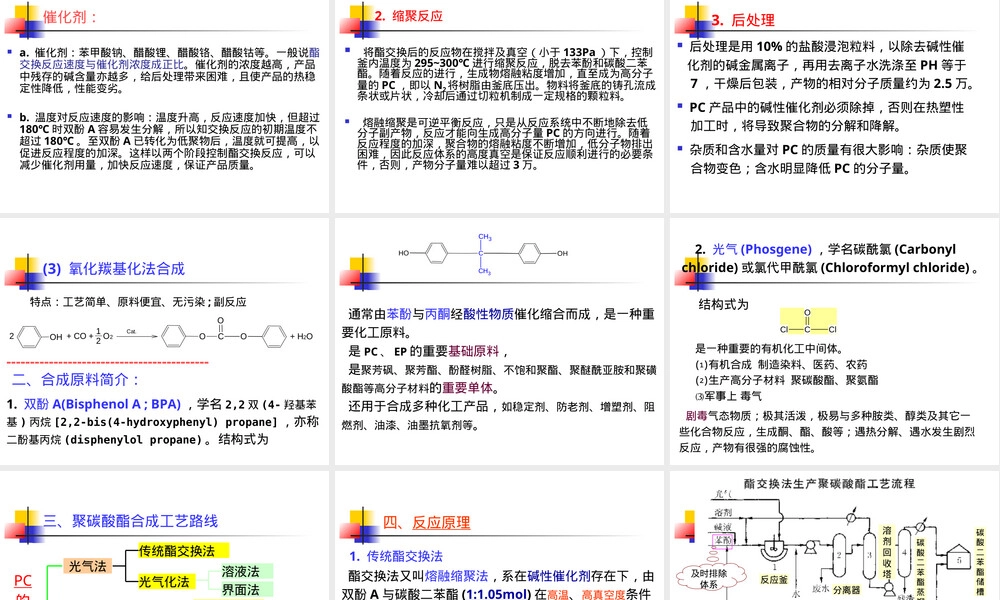Click the line '(3)军事上 毒气'
Viewport: 1000px width, 600px height.
[x=728, y=396]
